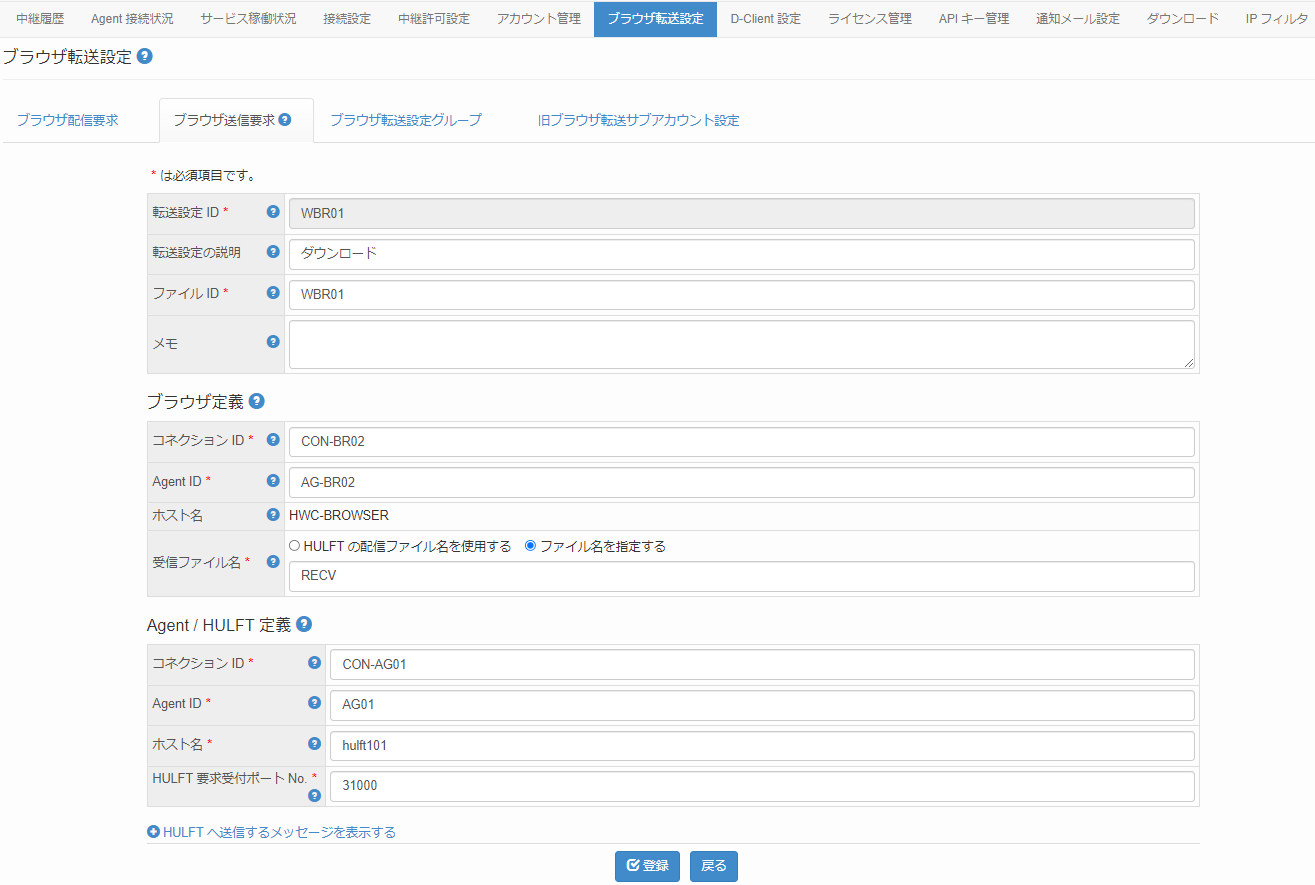Go to サービス稼働状況 tab

tap(248, 19)
